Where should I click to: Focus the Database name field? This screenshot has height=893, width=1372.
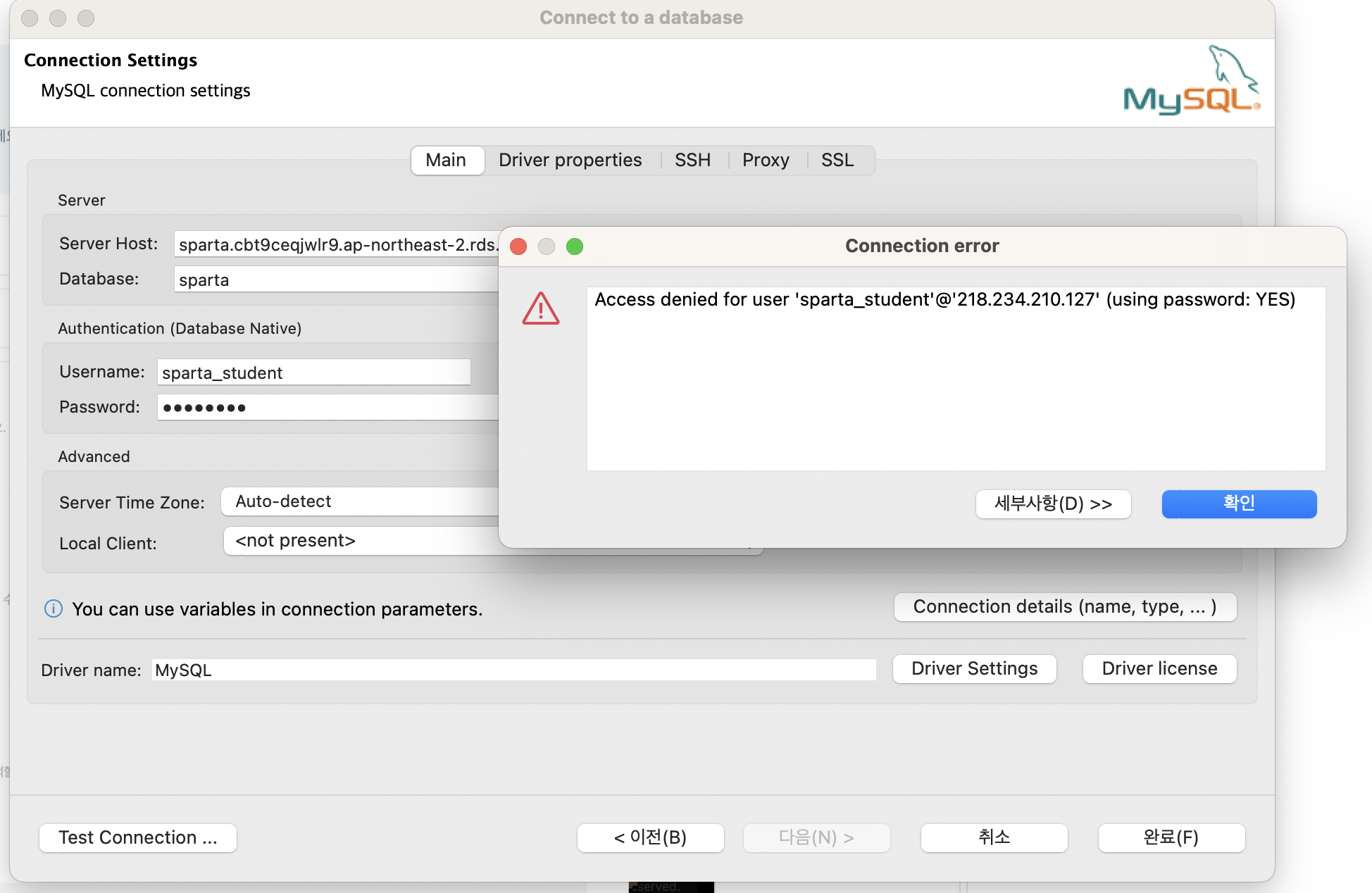(x=335, y=280)
